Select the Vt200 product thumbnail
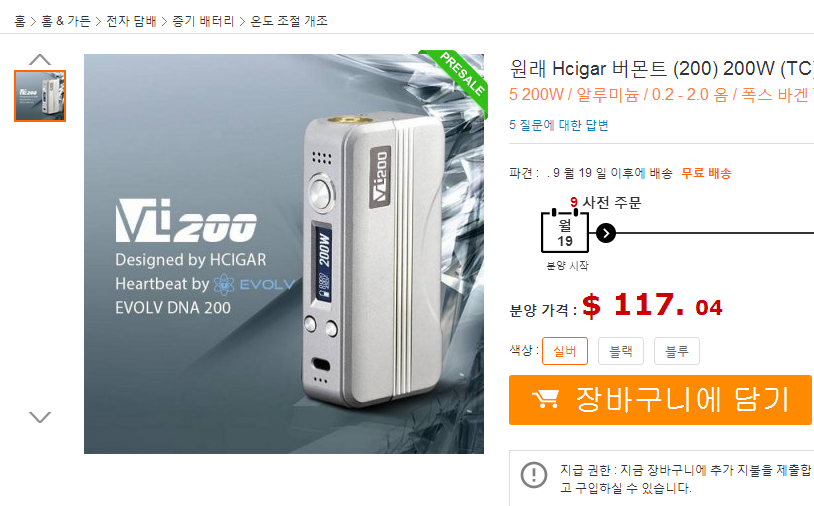This screenshot has height=506, width=814. click(x=40, y=96)
